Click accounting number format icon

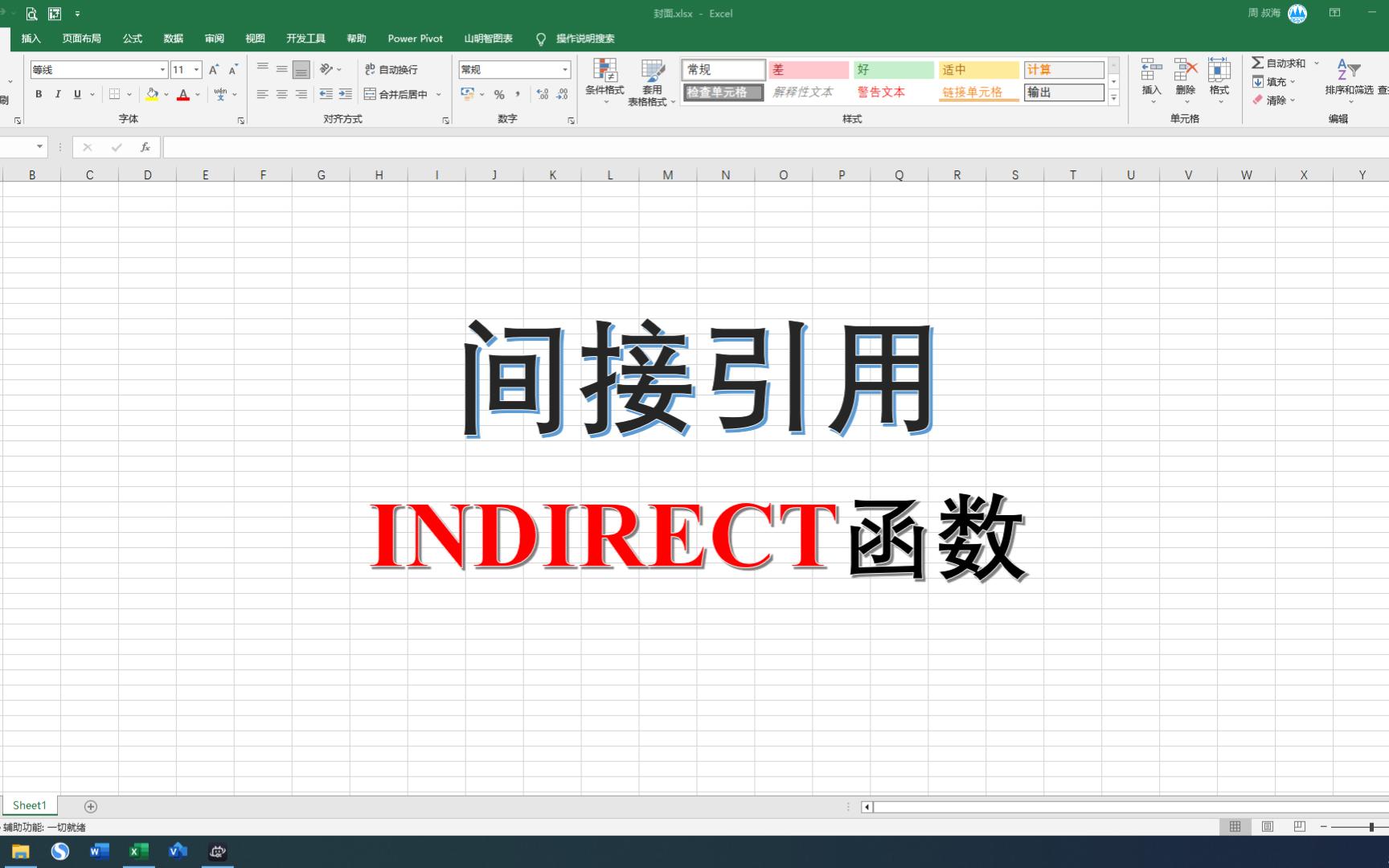click(x=468, y=94)
